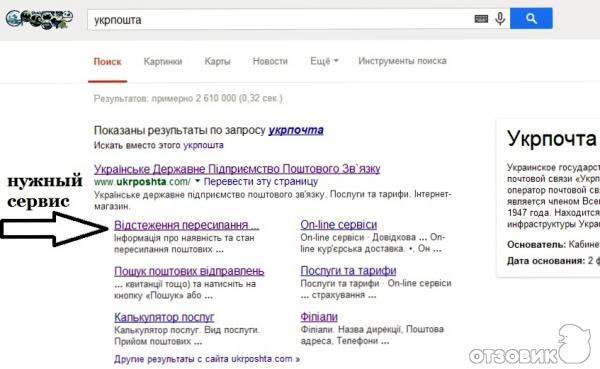
Task: Click the green URL www.ukrposhta.com/
Action: (142, 181)
